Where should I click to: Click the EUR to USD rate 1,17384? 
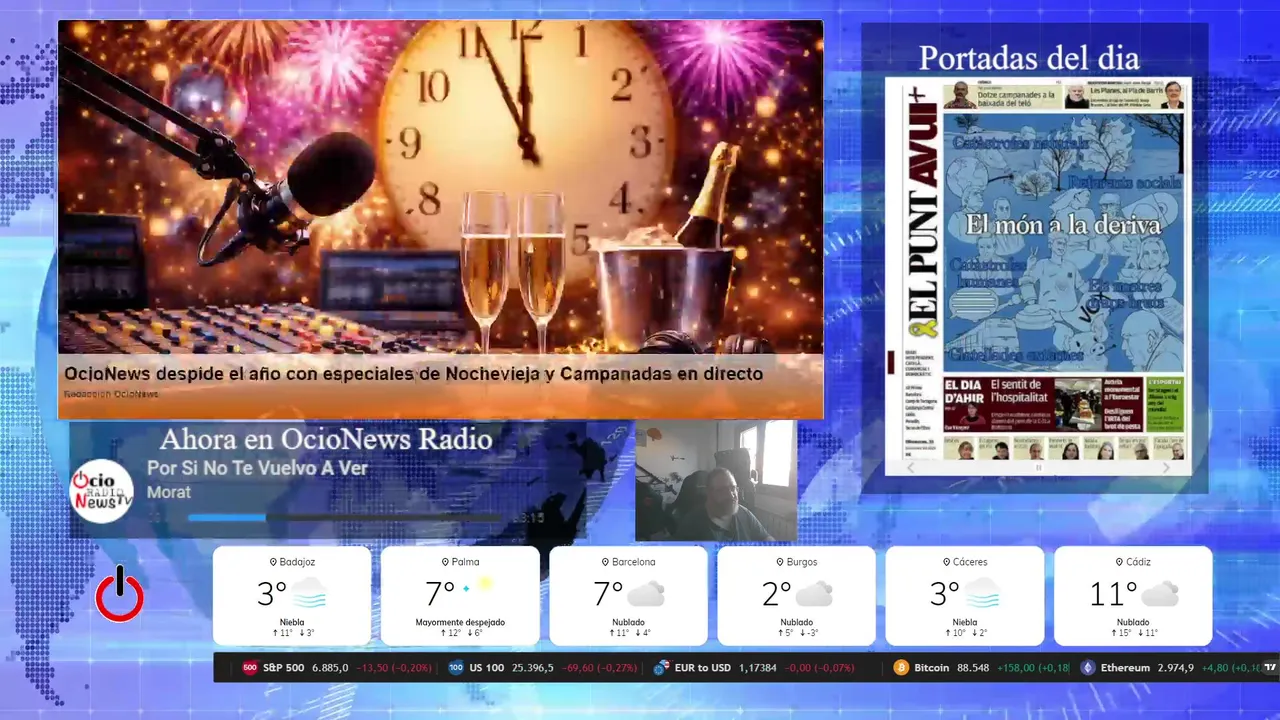click(759, 667)
